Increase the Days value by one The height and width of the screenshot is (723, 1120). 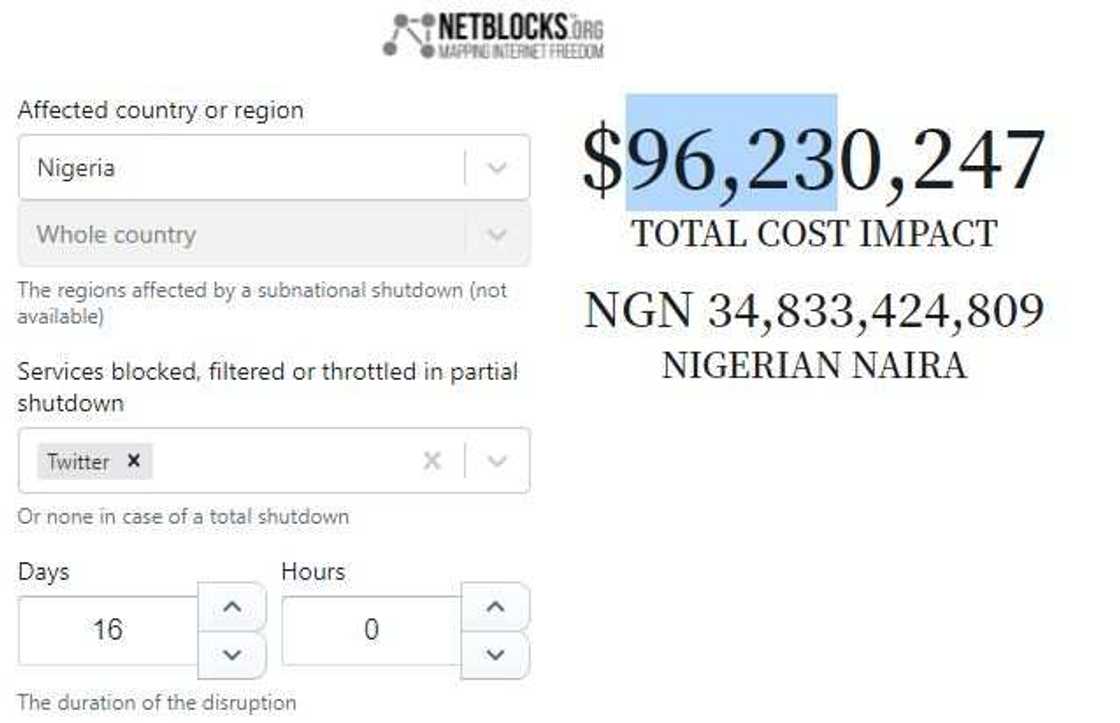pyautogui.click(x=232, y=607)
